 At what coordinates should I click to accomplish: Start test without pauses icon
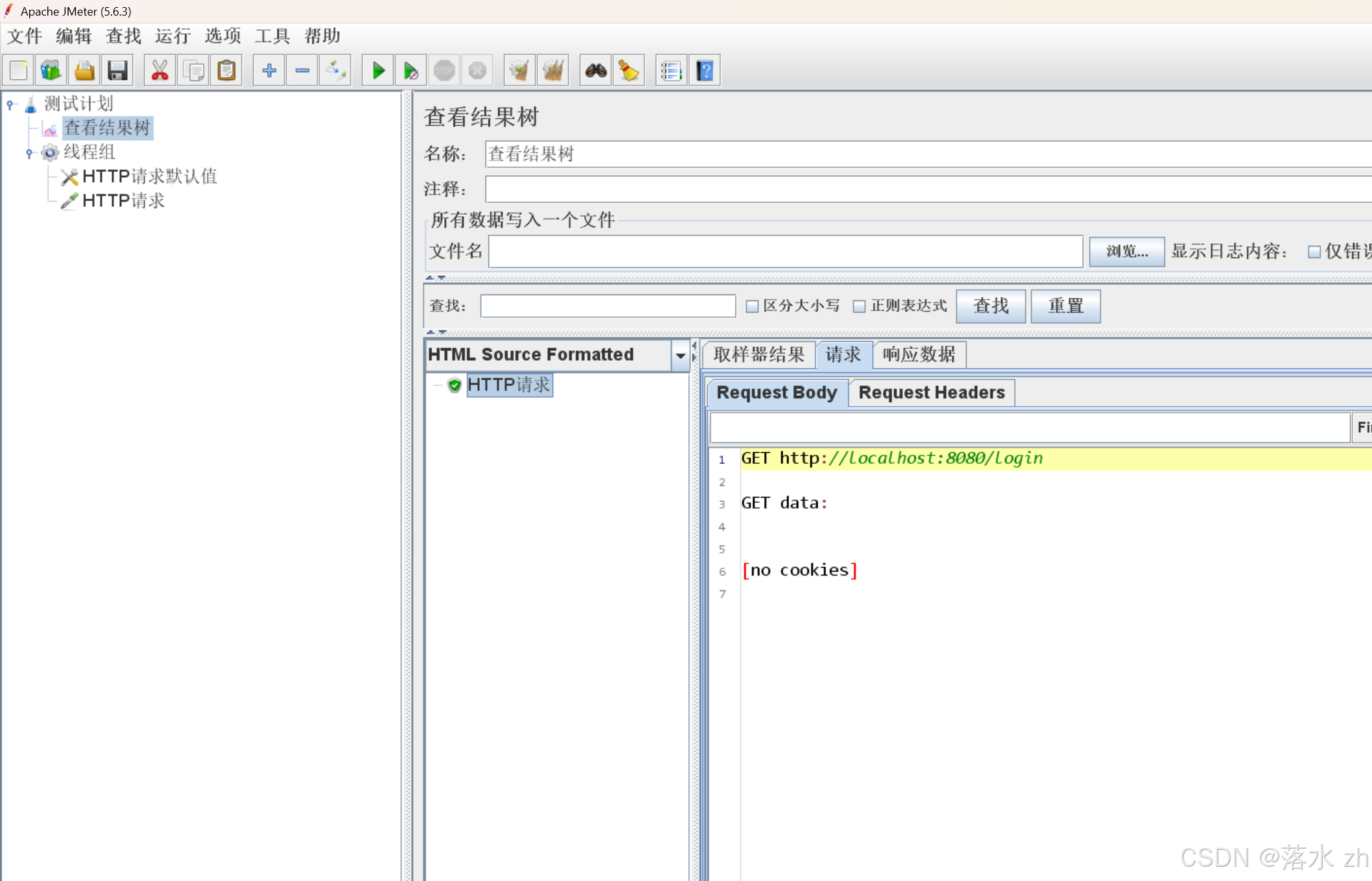pos(411,70)
